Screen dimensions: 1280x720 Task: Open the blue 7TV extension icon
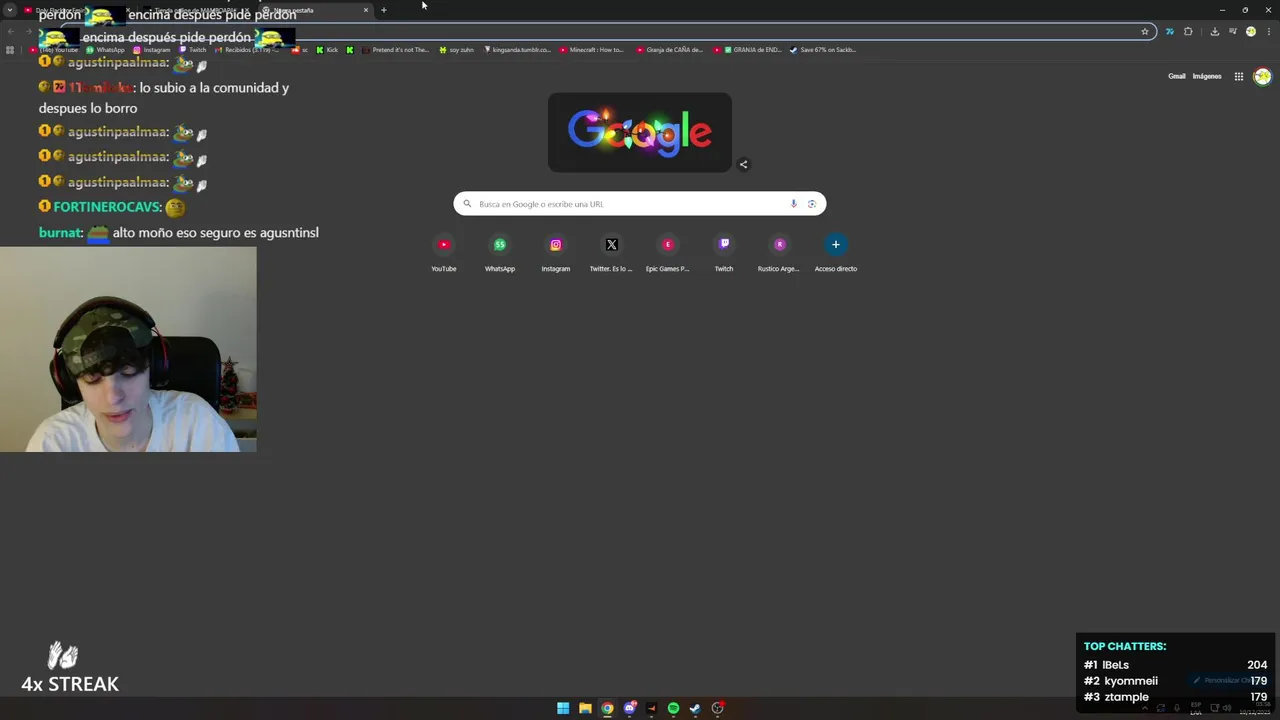(x=1169, y=32)
